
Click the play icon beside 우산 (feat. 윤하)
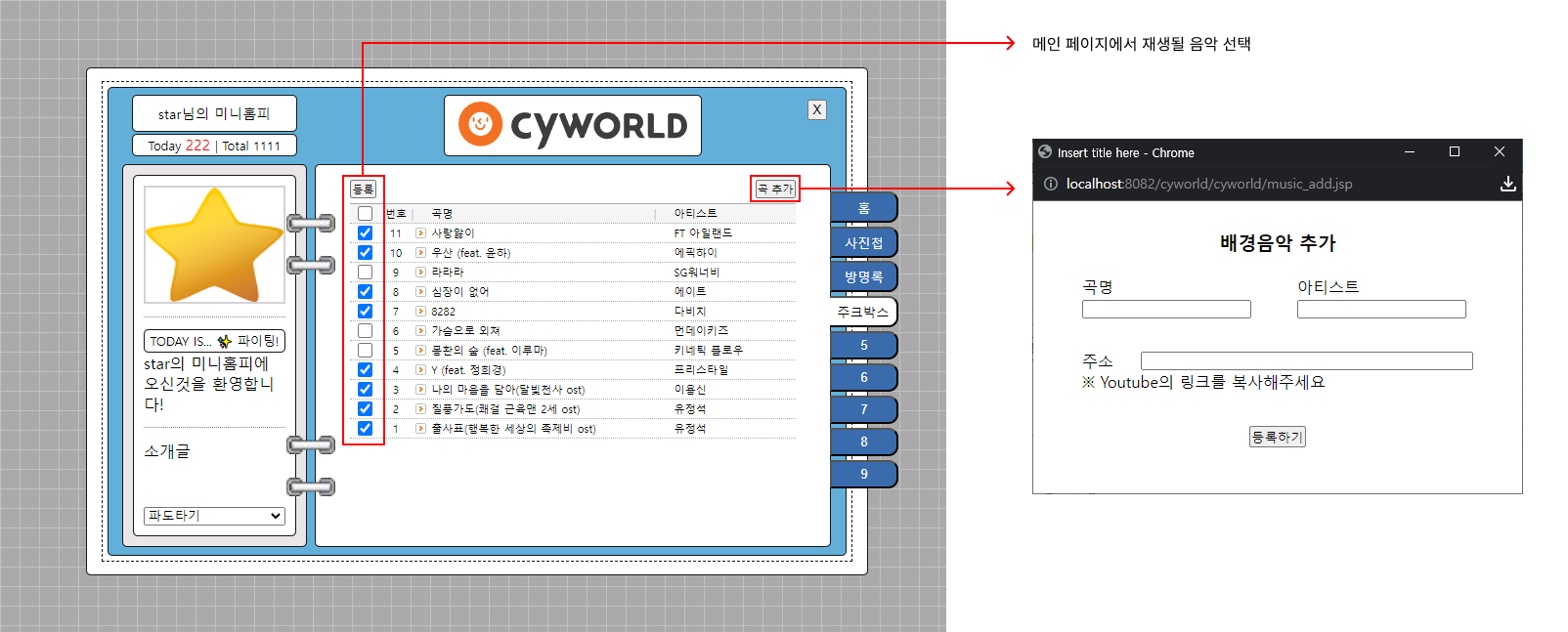tap(420, 252)
